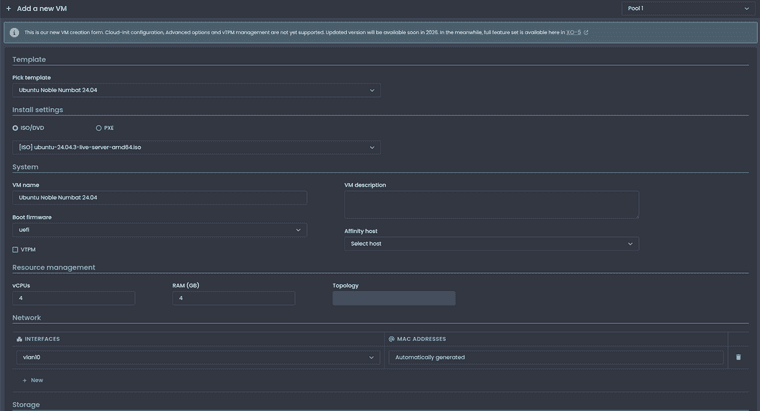The height and width of the screenshot is (411, 760).
Task: Open the Pick template dropdown
Action: 196,90
